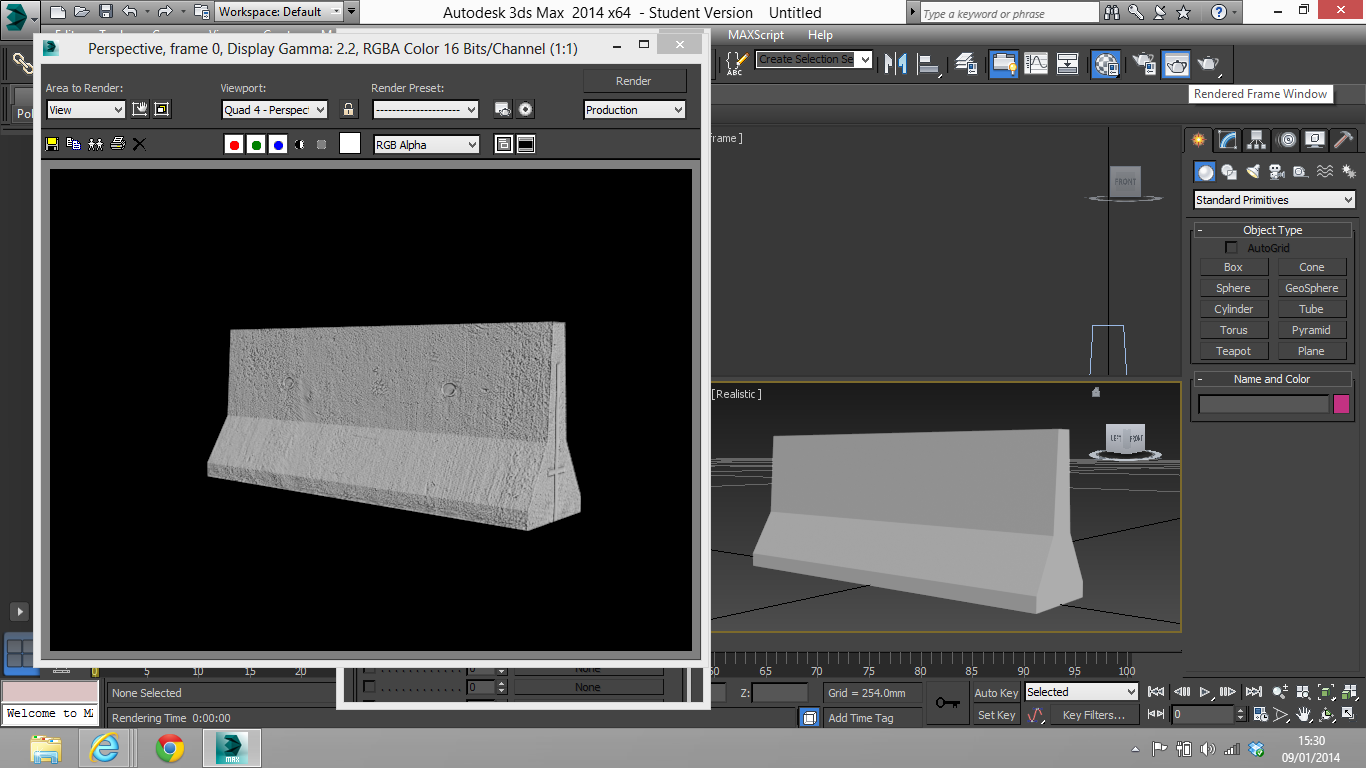Open the Render Setup teapot icon

click(1144, 64)
